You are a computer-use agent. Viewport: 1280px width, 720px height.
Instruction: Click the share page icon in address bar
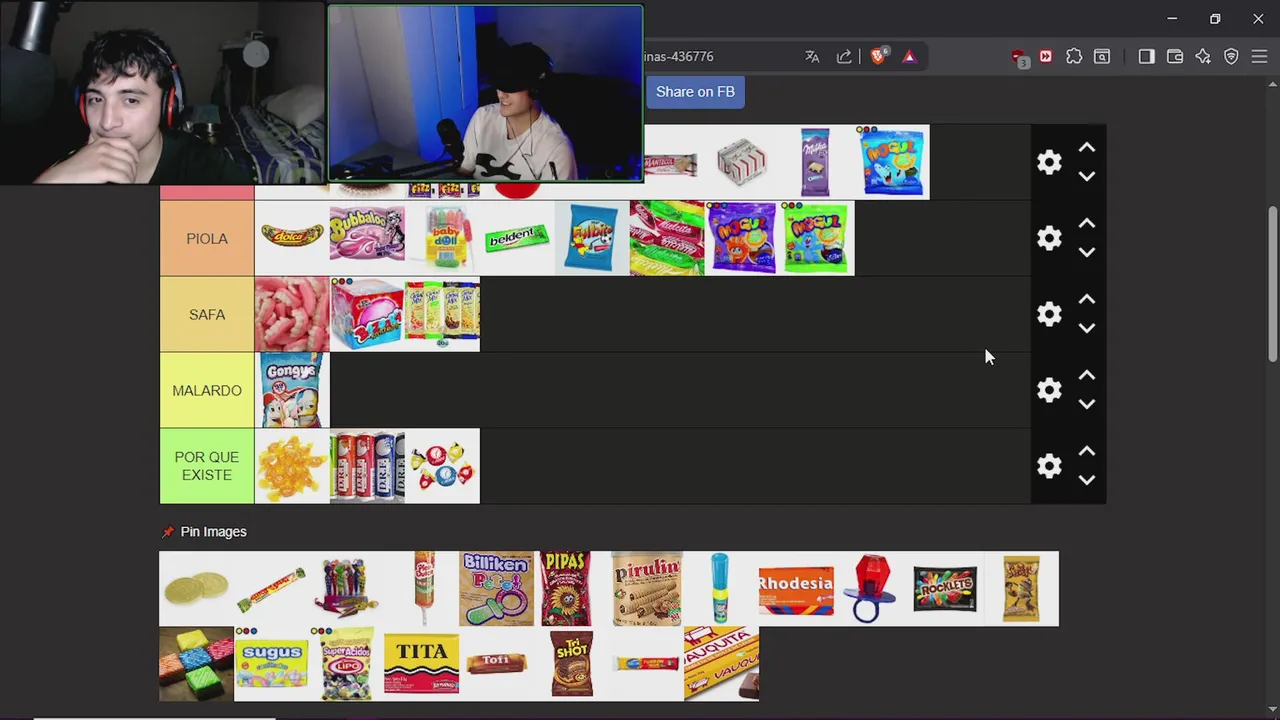844,57
